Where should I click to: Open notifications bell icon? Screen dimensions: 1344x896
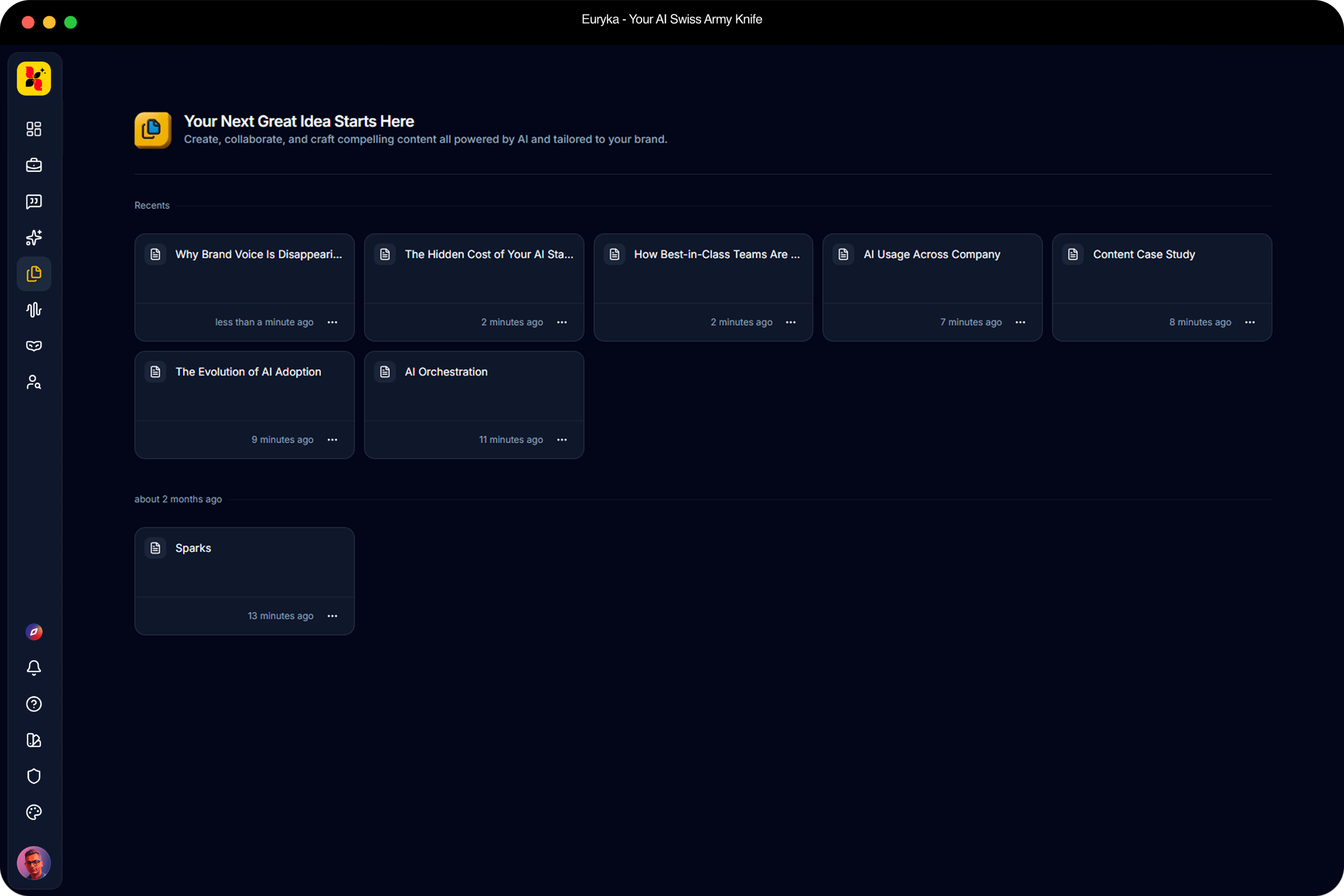point(34,668)
